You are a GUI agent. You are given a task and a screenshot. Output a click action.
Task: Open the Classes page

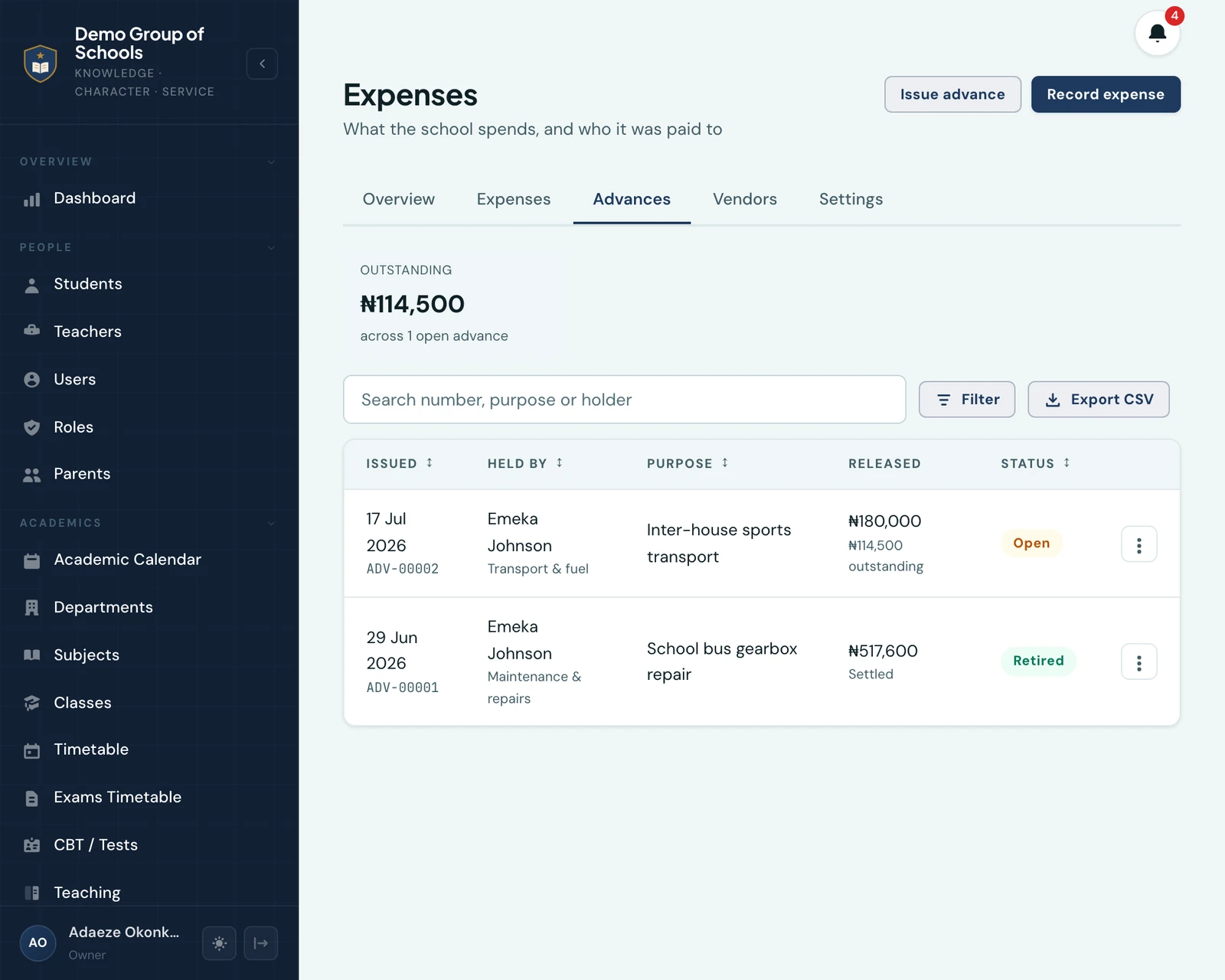pos(149,703)
